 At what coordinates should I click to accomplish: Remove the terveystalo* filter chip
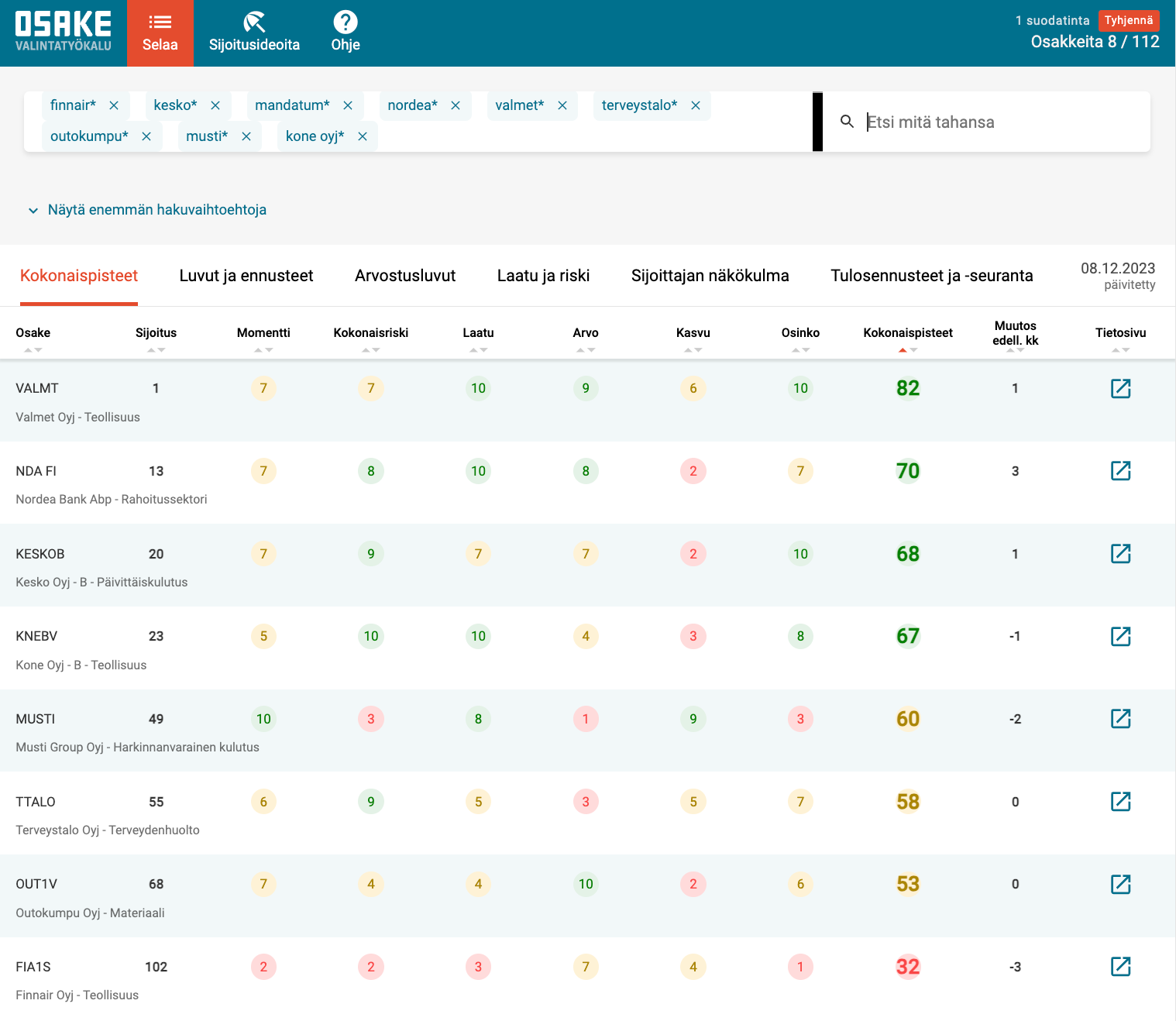696,105
